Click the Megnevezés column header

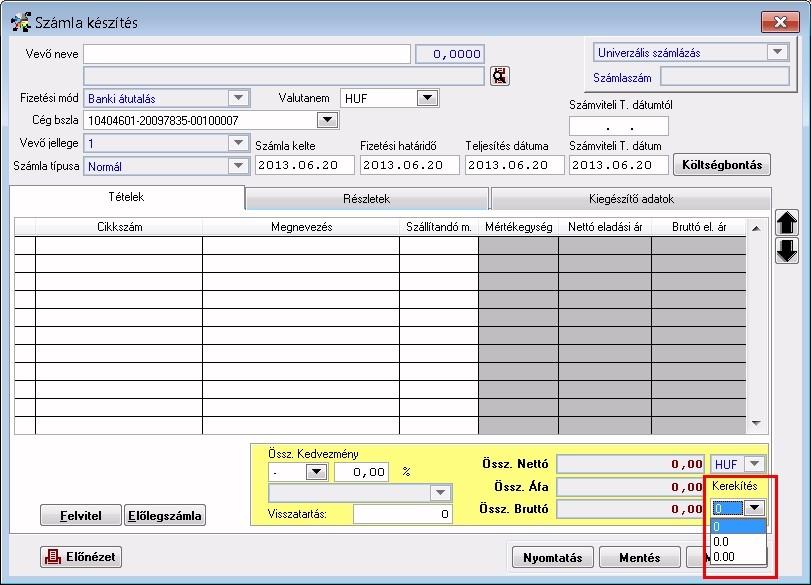point(301,227)
